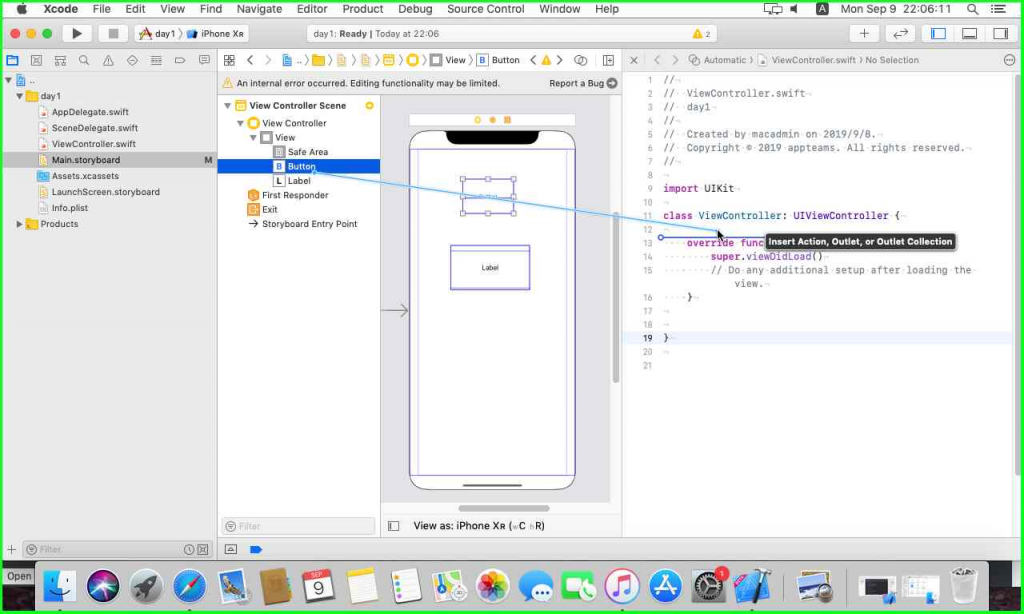Select AppDelegate.swift file
Image resolution: width=1024 pixels, height=614 pixels.
coord(90,112)
